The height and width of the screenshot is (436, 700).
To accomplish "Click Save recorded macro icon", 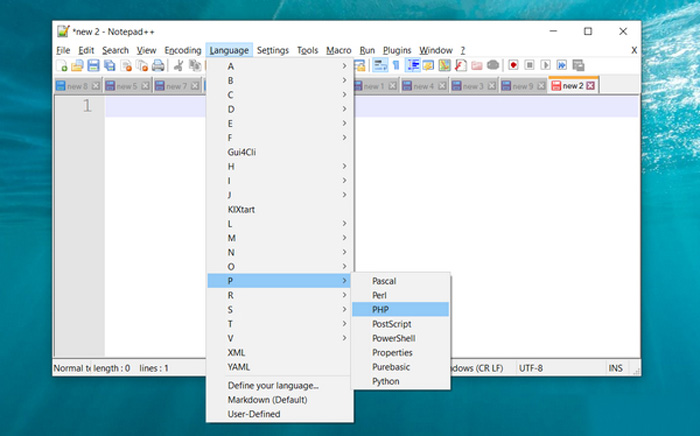I will [578, 66].
